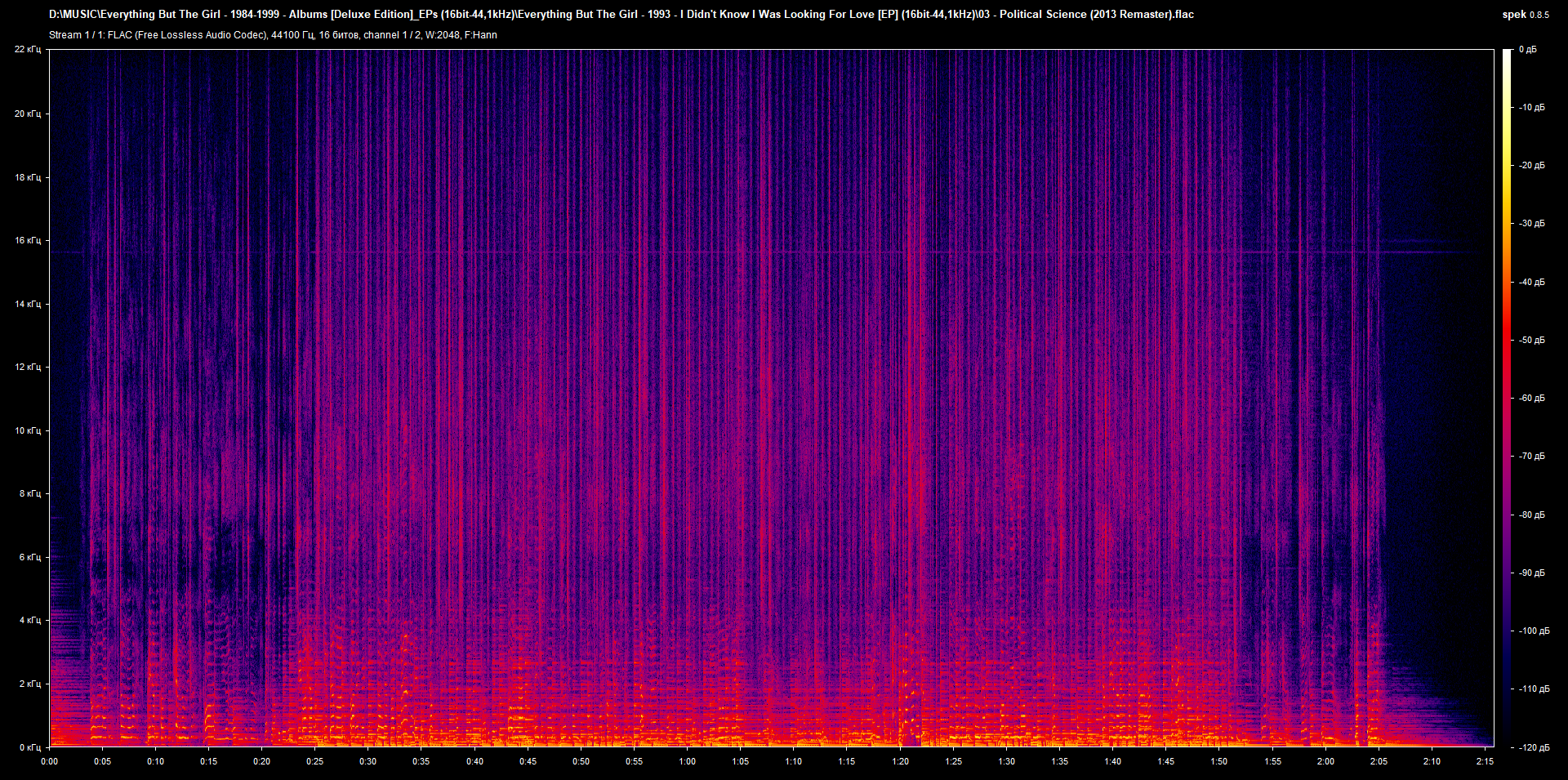The width and height of the screenshot is (1568, 780).
Task: Click the '1:05' time axis label
Action: click(741, 761)
